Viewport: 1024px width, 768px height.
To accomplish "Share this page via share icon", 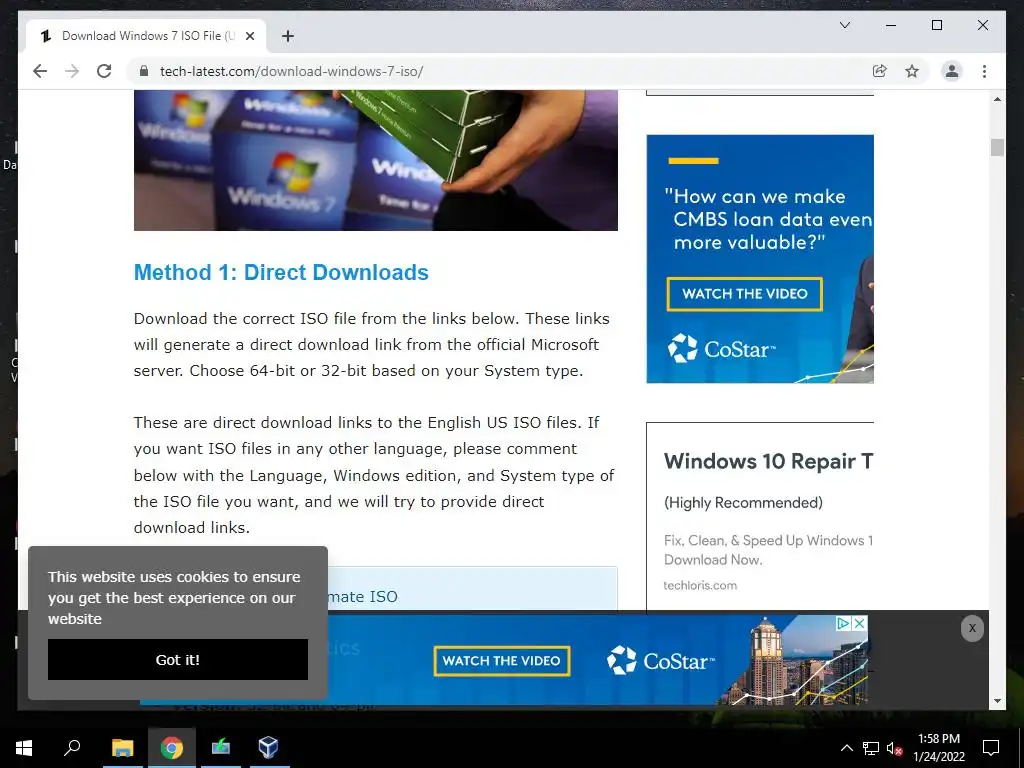I will (880, 71).
